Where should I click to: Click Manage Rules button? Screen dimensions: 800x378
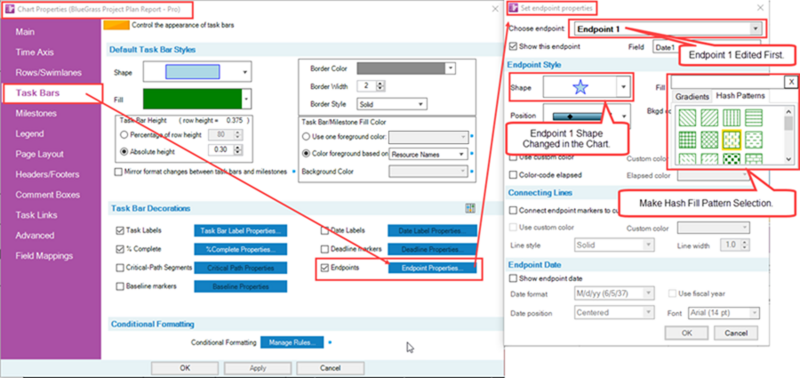coord(292,342)
